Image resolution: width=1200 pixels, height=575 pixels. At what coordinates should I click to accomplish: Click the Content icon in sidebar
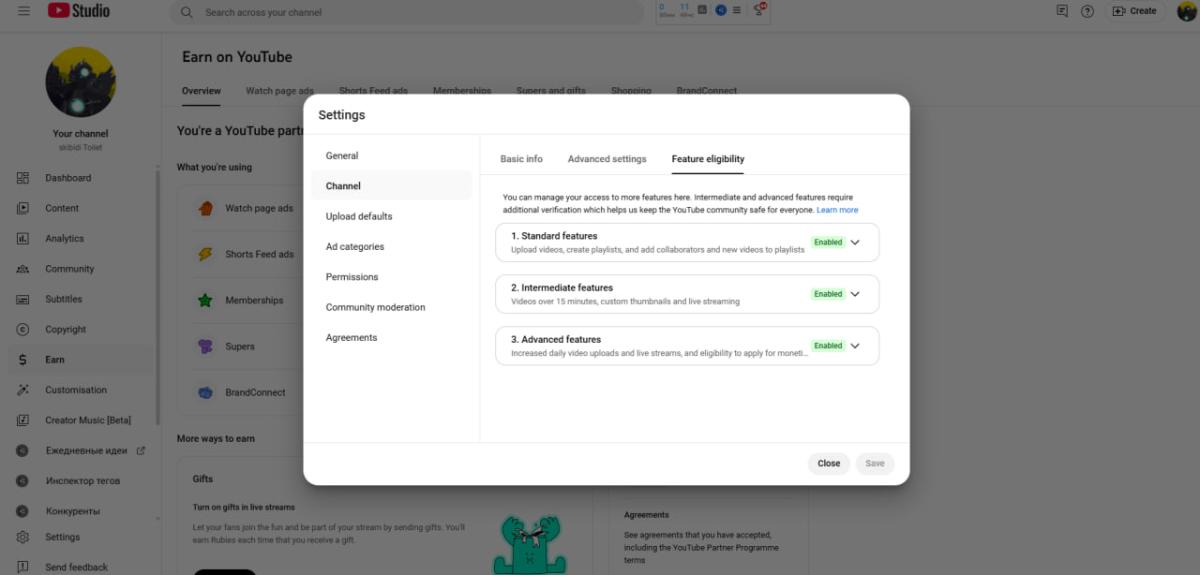23,208
